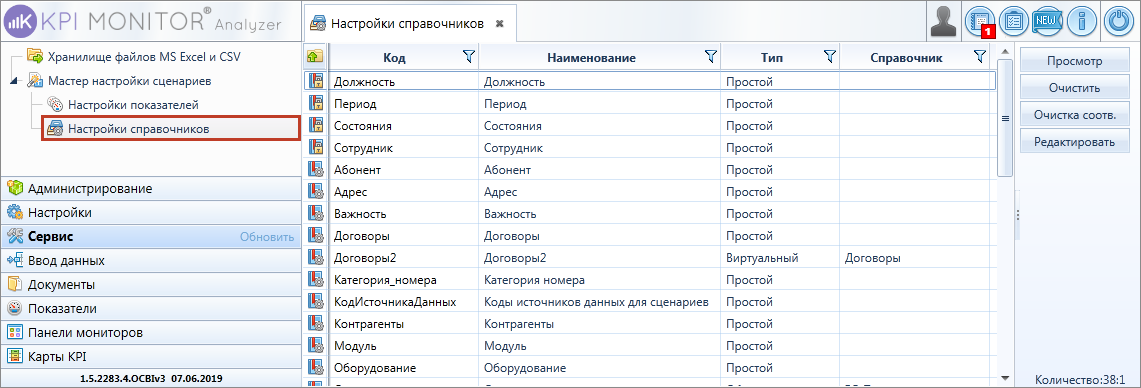Collapse the Мастер настройки сценариев tree node
This screenshot has height=388, width=1141.
click(x=15, y=81)
